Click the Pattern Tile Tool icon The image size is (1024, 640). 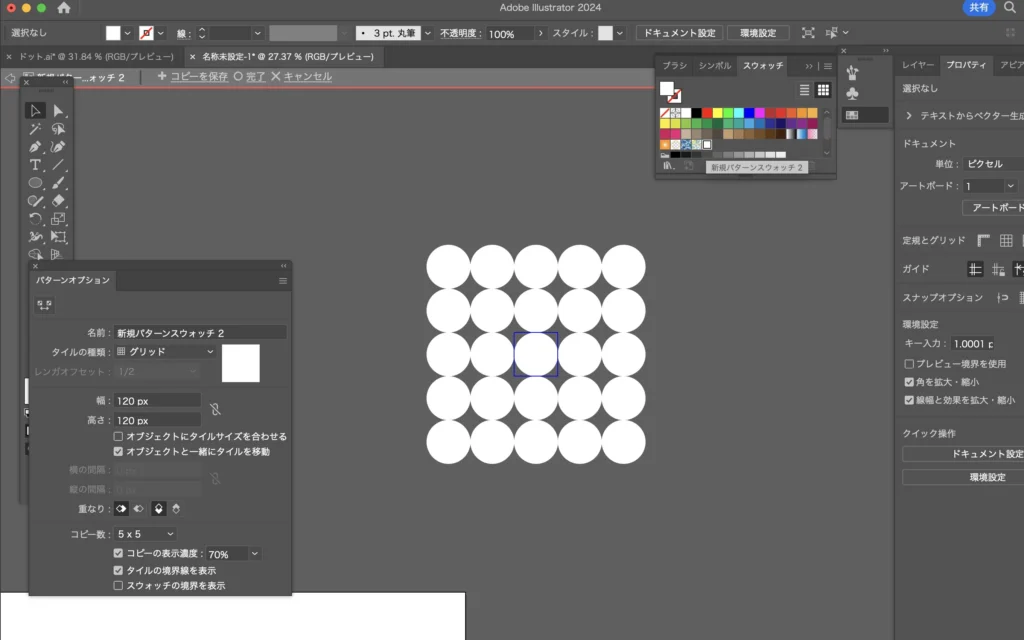click(x=44, y=304)
